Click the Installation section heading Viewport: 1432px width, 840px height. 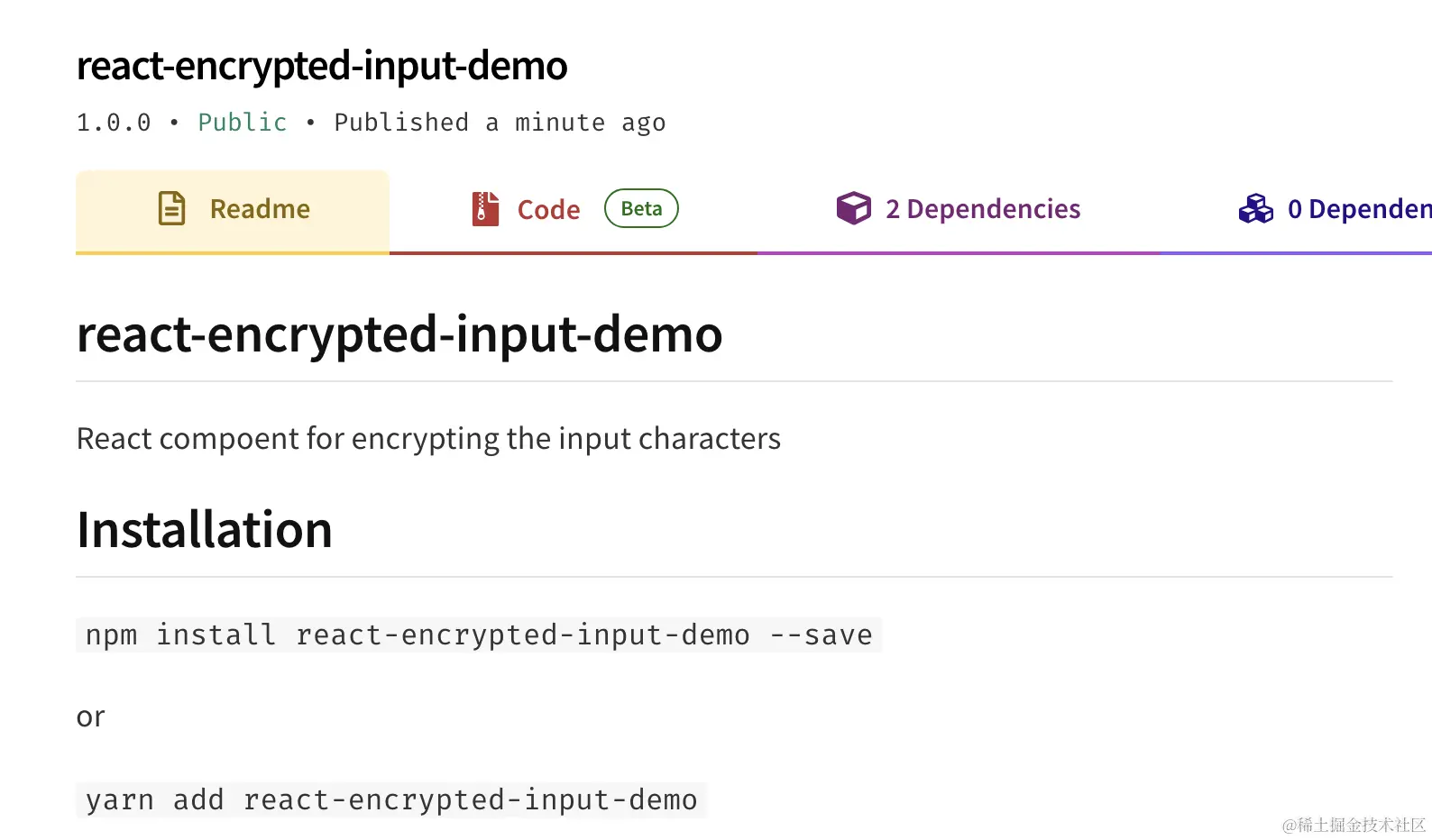pyautogui.click(x=205, y=530)
